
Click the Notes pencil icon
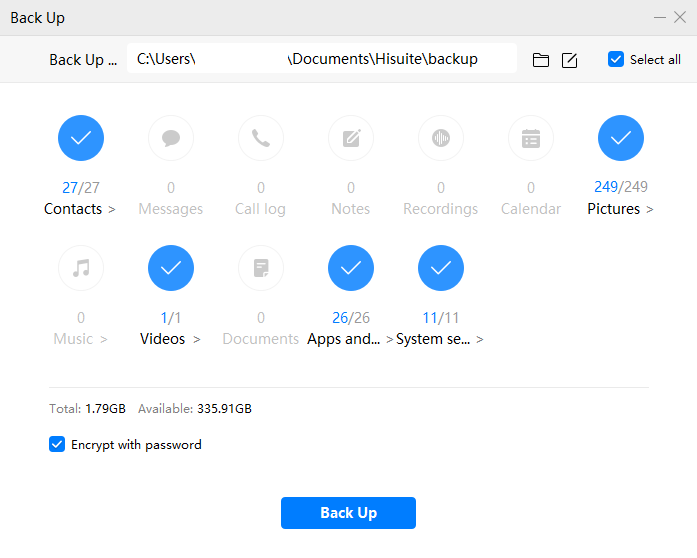click(351, 138)
